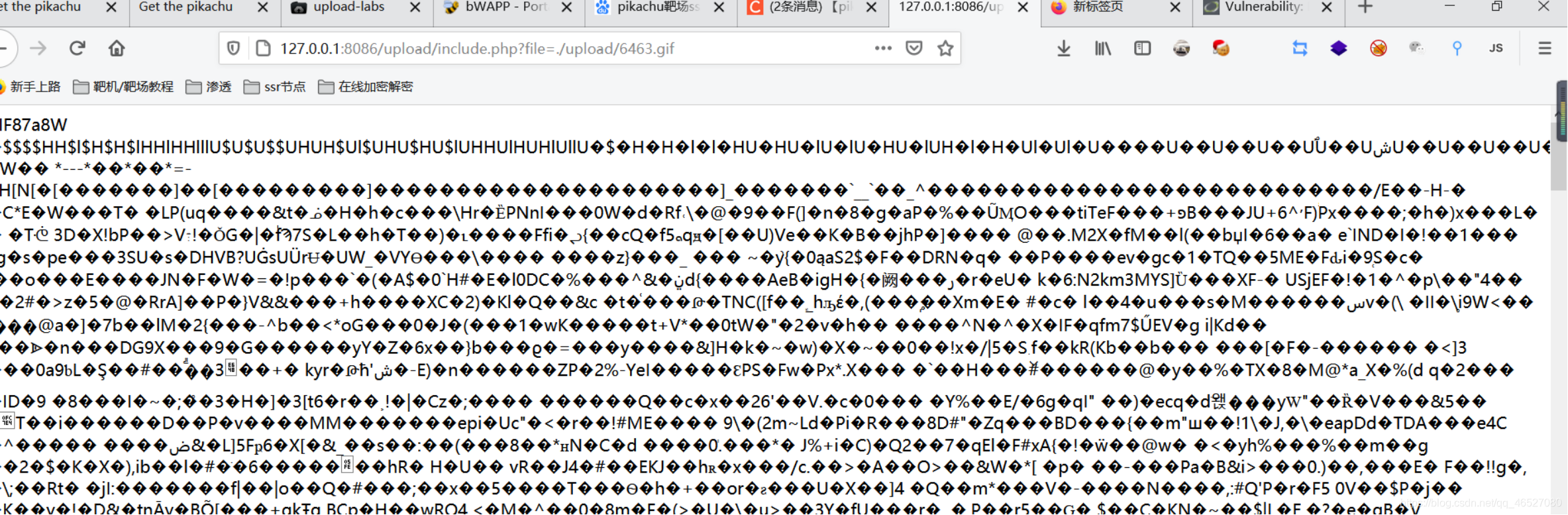Open a new tab
The image size is (1568, 515).
click(x=1365, y=7)
